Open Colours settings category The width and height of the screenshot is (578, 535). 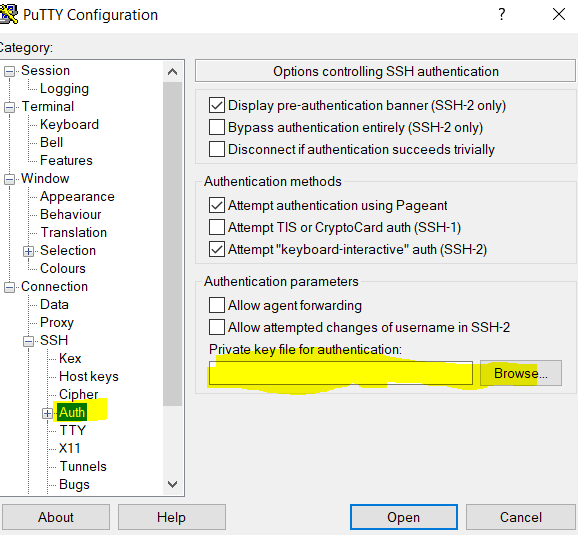(x=63, y=268)
